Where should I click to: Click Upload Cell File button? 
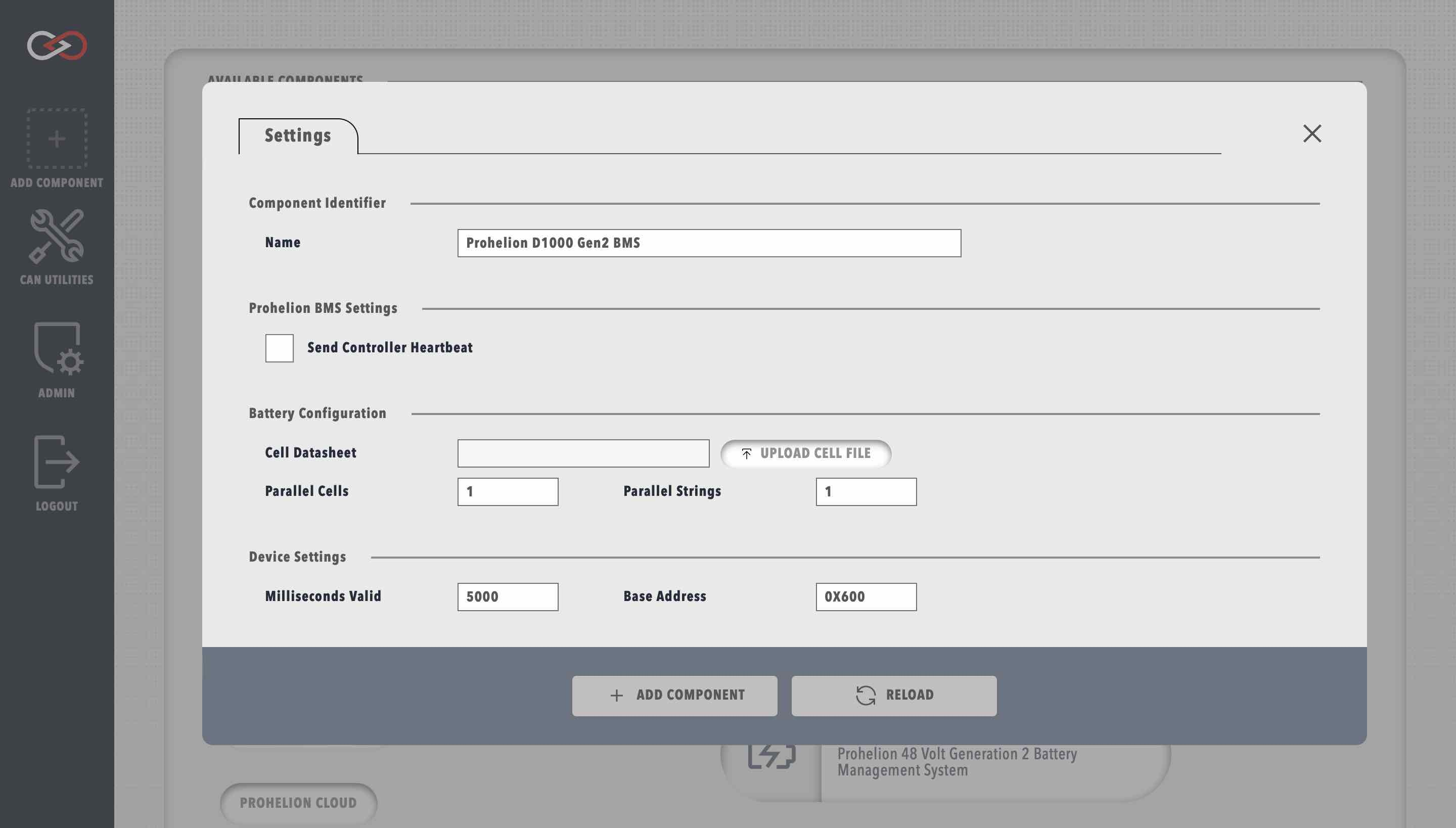click(x=805, y=453)
